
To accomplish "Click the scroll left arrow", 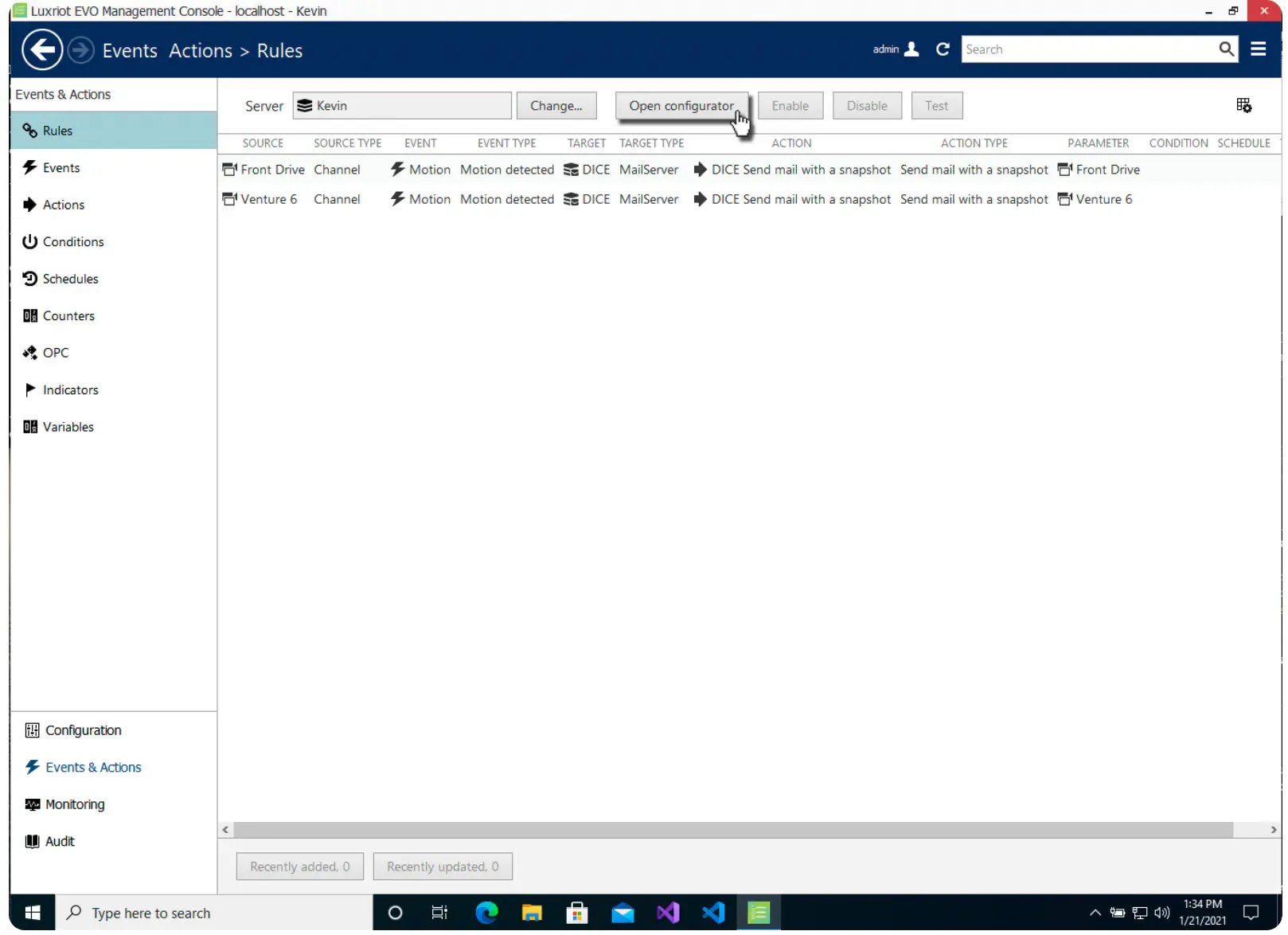I will coord(225,830).
